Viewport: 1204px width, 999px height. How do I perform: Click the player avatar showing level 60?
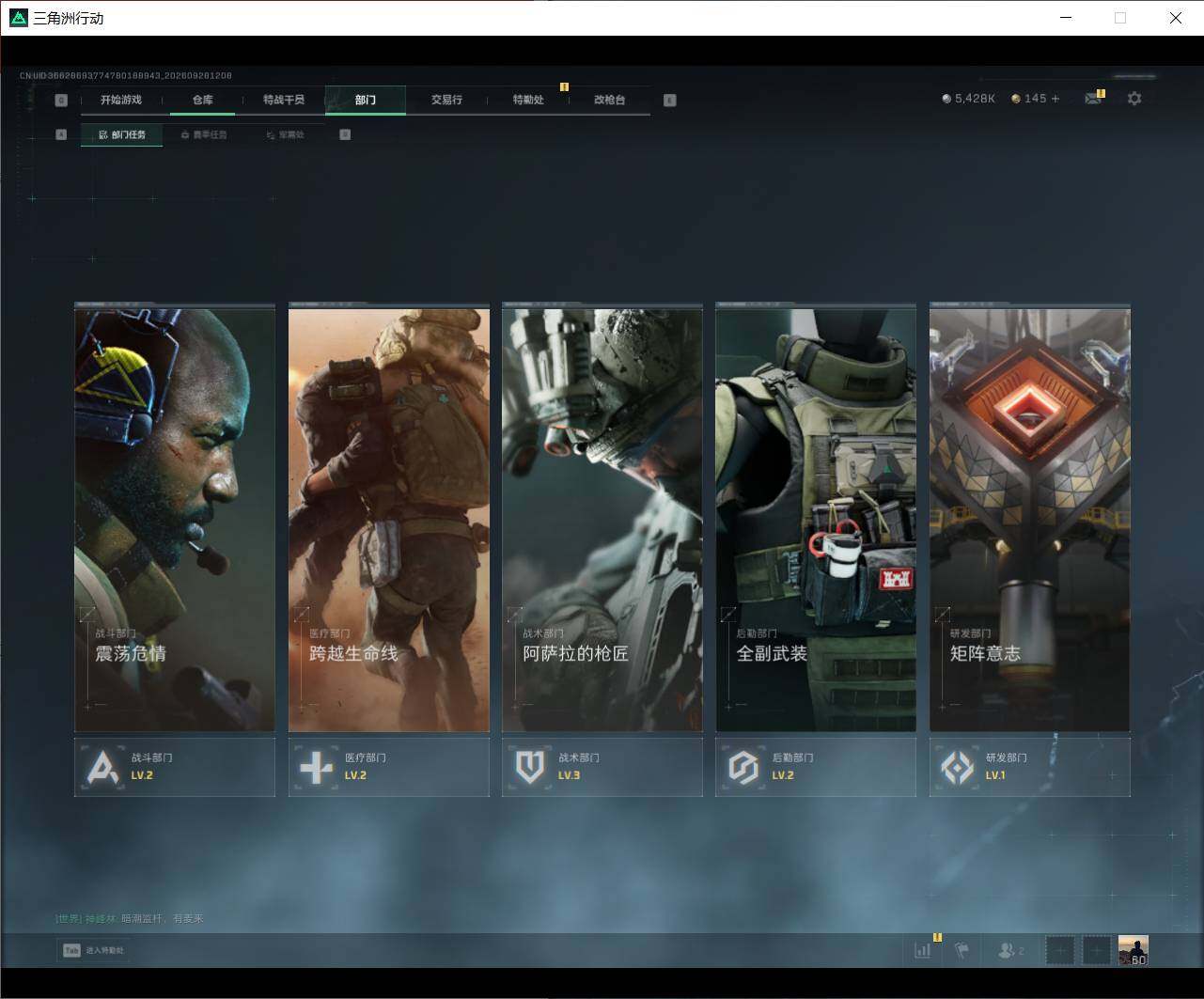click(x=1133, y=950)
